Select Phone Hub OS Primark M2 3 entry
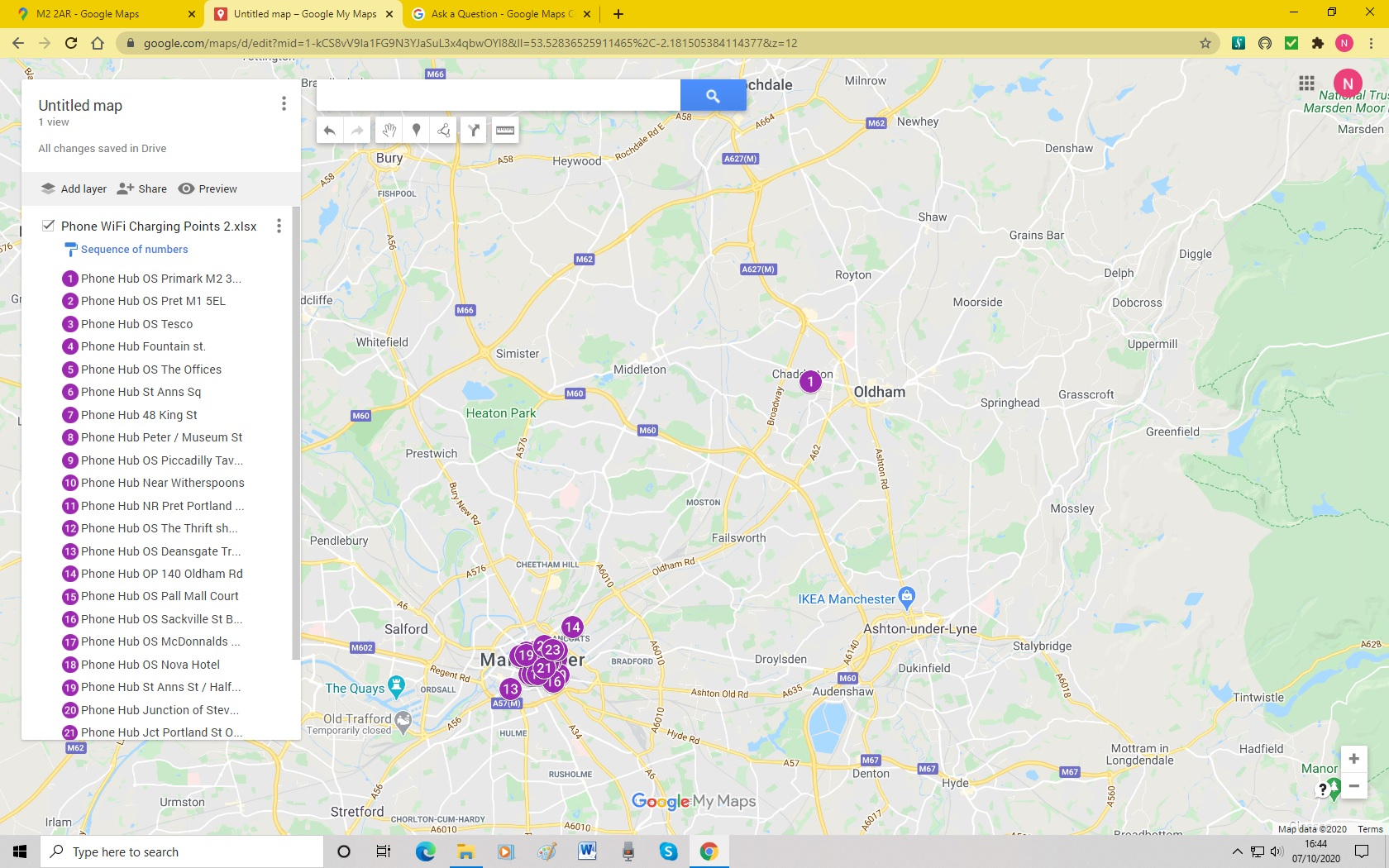Viewport: 1389px width, 868px height. (153, 279)
